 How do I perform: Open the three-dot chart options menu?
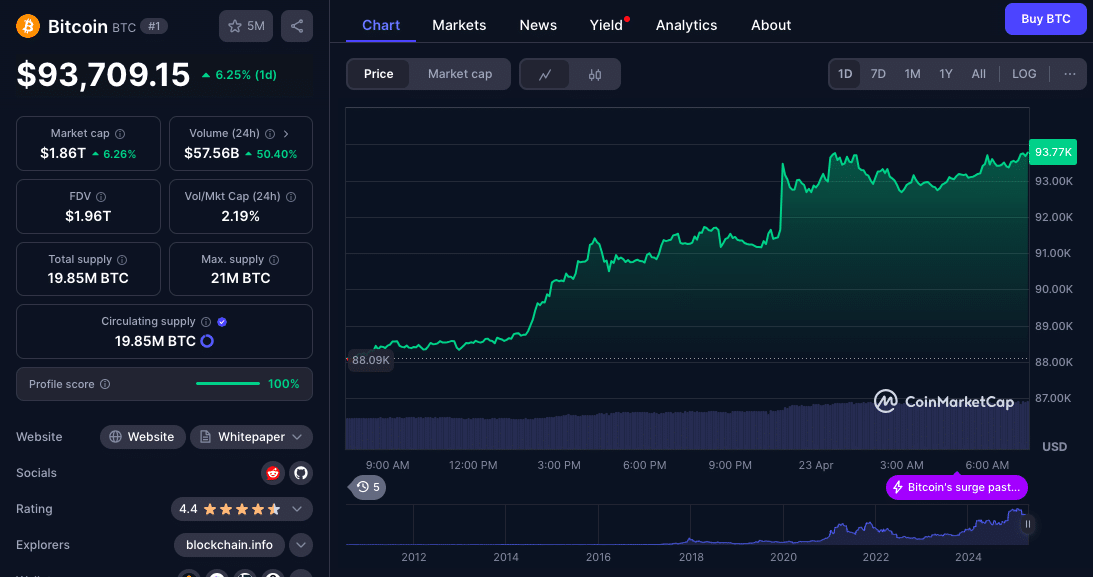coord(1069,74)
